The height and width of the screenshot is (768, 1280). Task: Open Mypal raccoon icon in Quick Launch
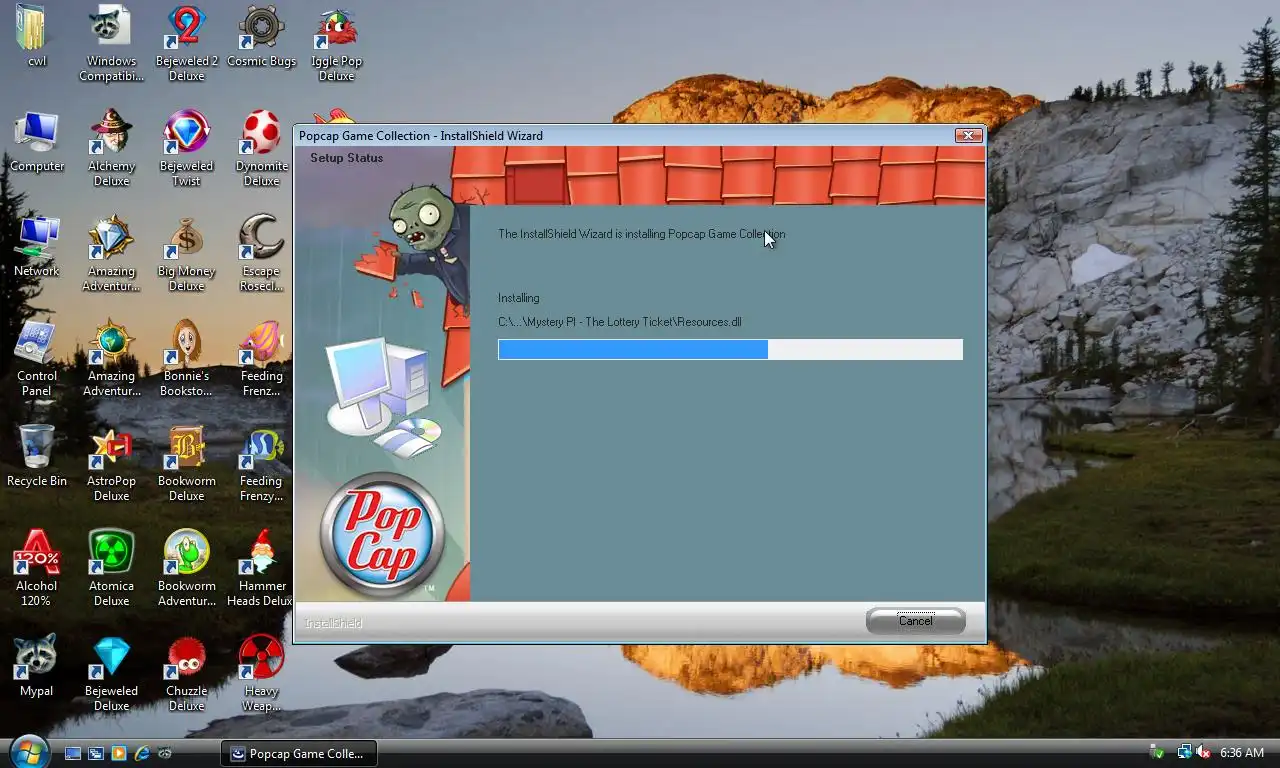tap(165, 753)
